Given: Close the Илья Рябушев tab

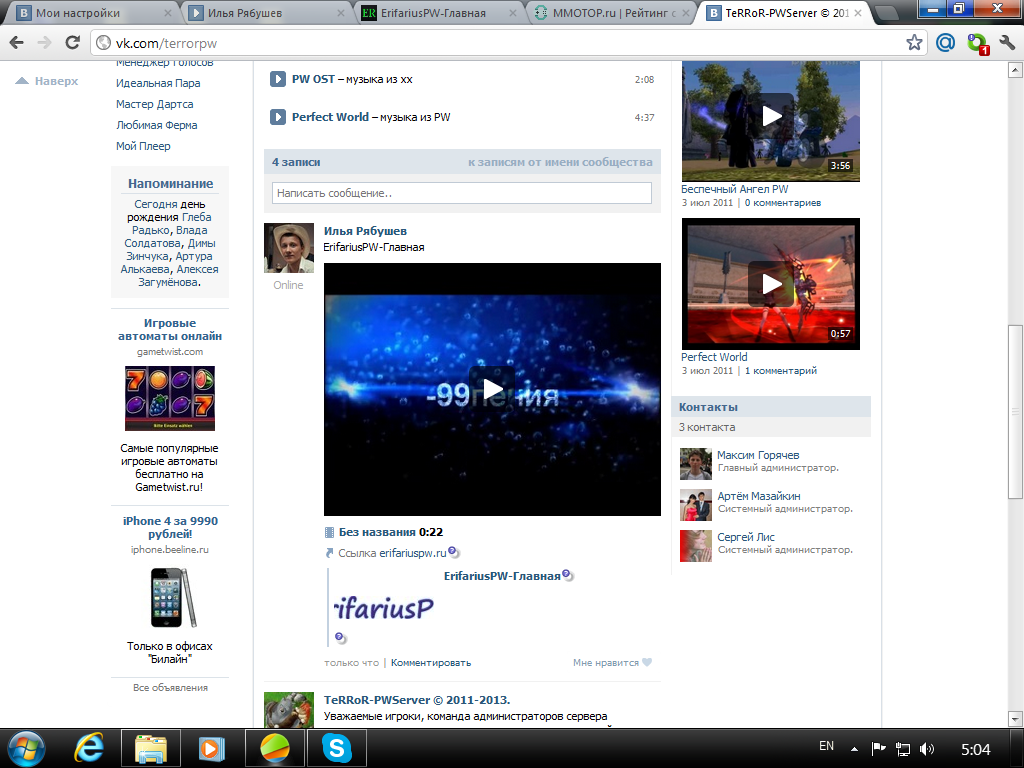Looking at the screenshot, I should [x=341, y=13].
